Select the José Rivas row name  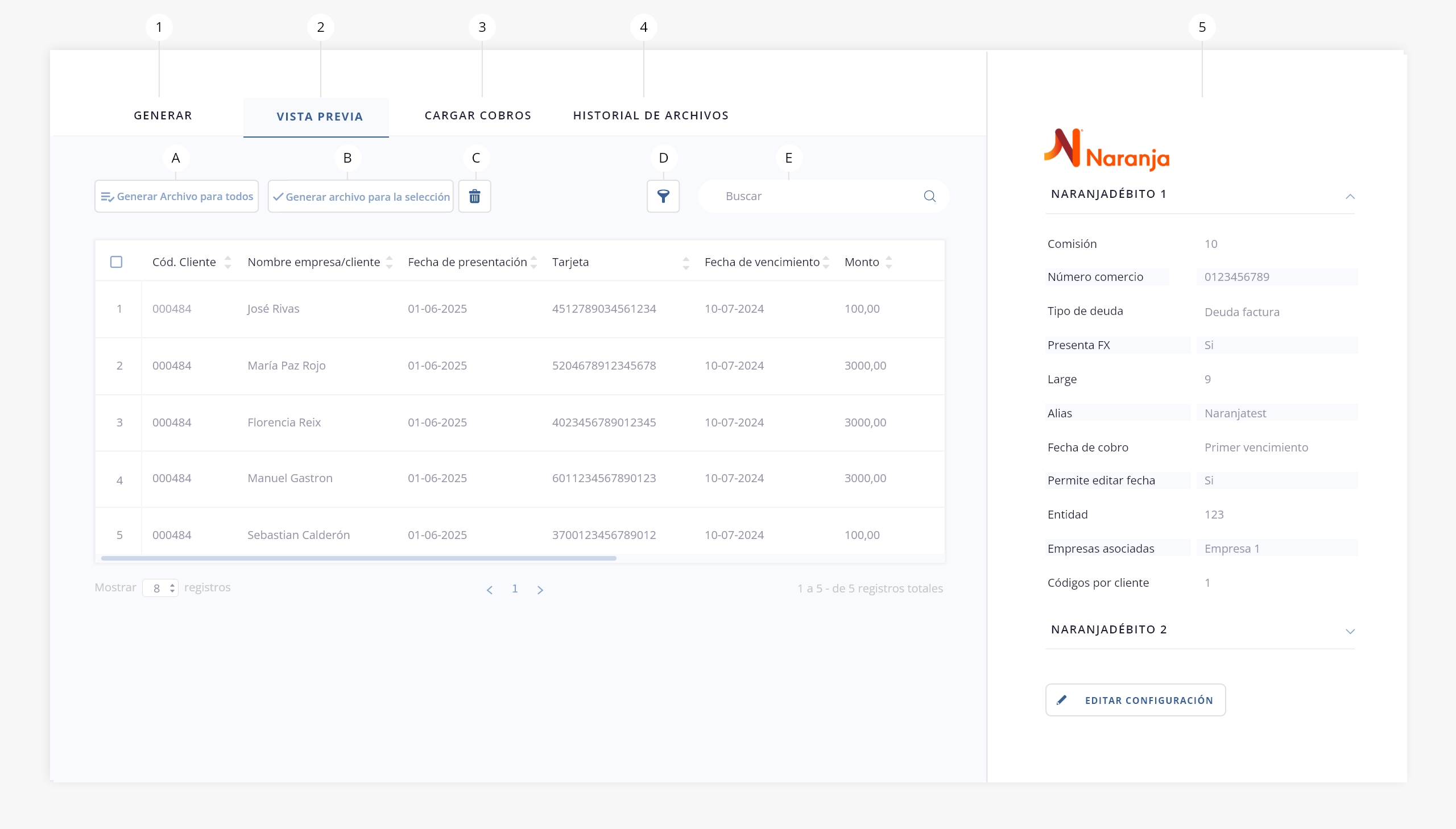pos(274,309)
